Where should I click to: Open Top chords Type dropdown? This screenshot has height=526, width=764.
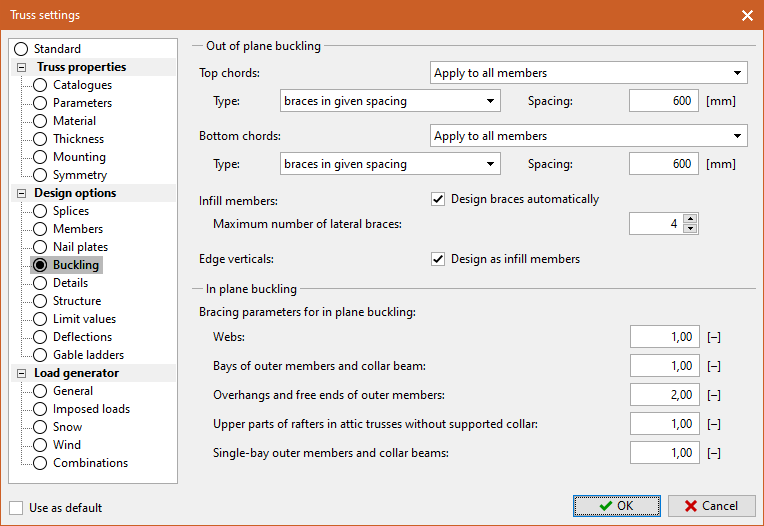pyautogui.click(x=389, y=101)
